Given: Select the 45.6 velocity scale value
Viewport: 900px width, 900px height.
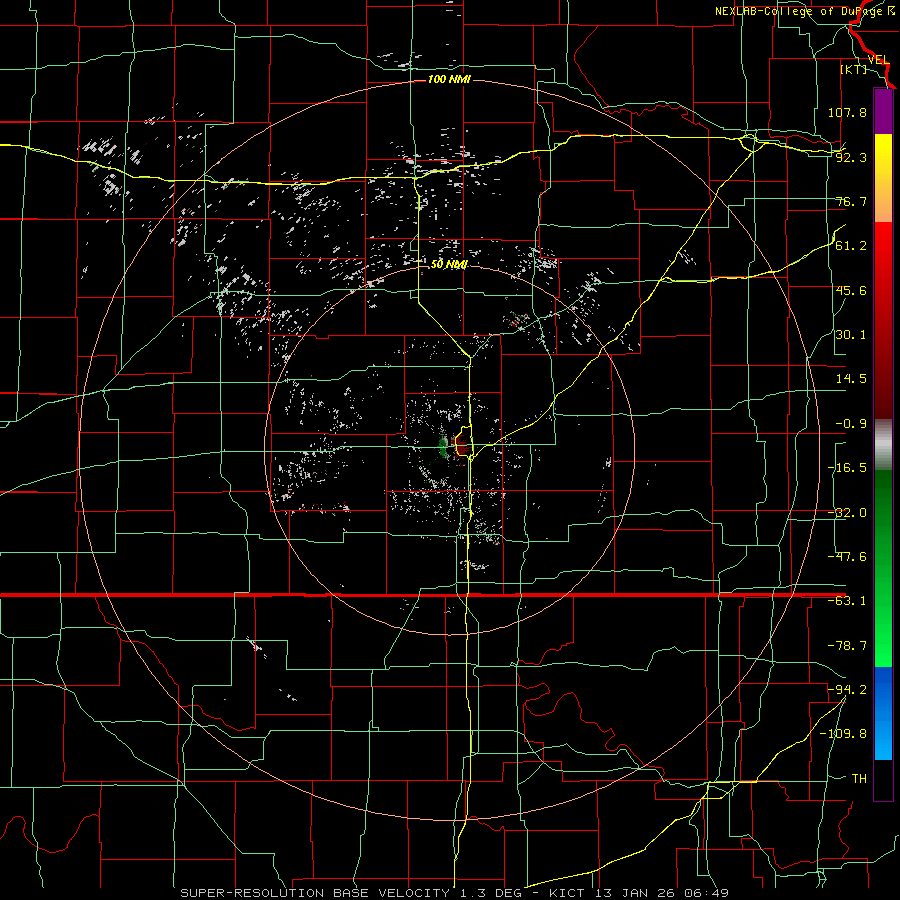Looking at the screenshot, I should (x=851, y=290).
